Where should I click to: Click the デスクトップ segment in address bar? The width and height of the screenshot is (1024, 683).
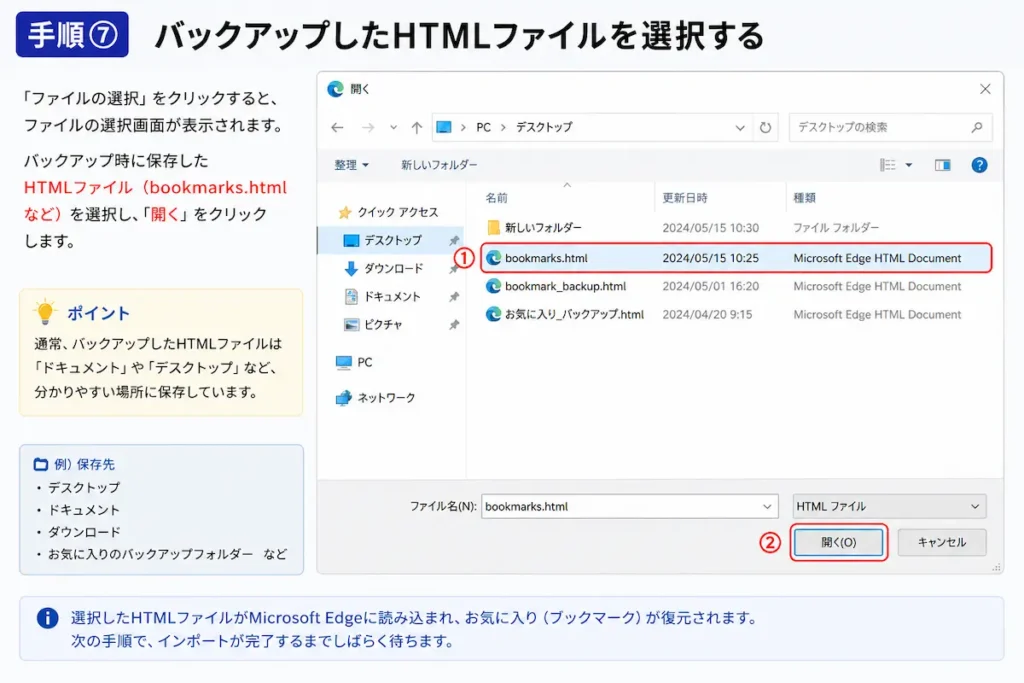(x=544, y=127)
